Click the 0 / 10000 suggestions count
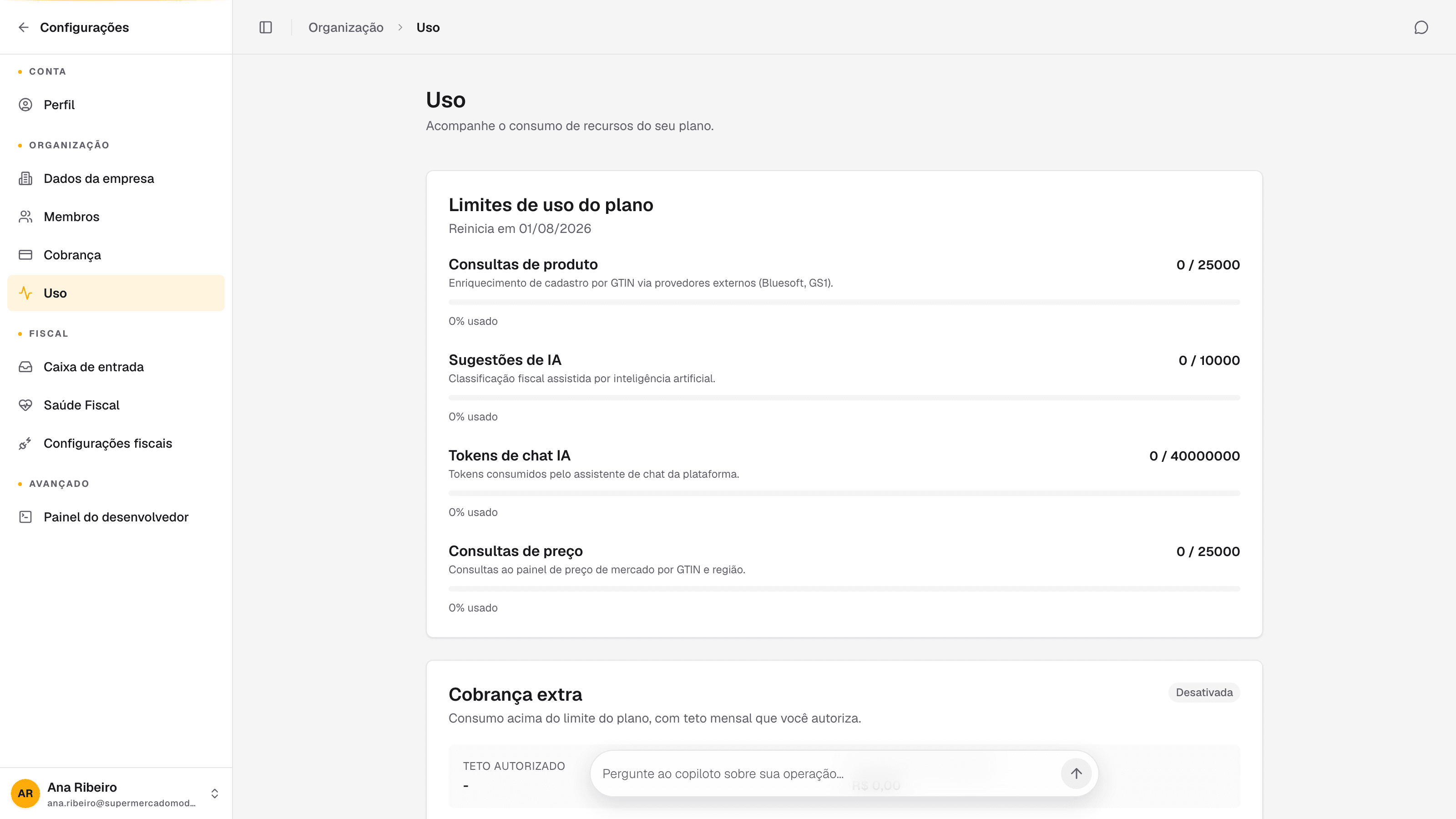This screenshot has height=819, width=1456. tap(1209, 360)
